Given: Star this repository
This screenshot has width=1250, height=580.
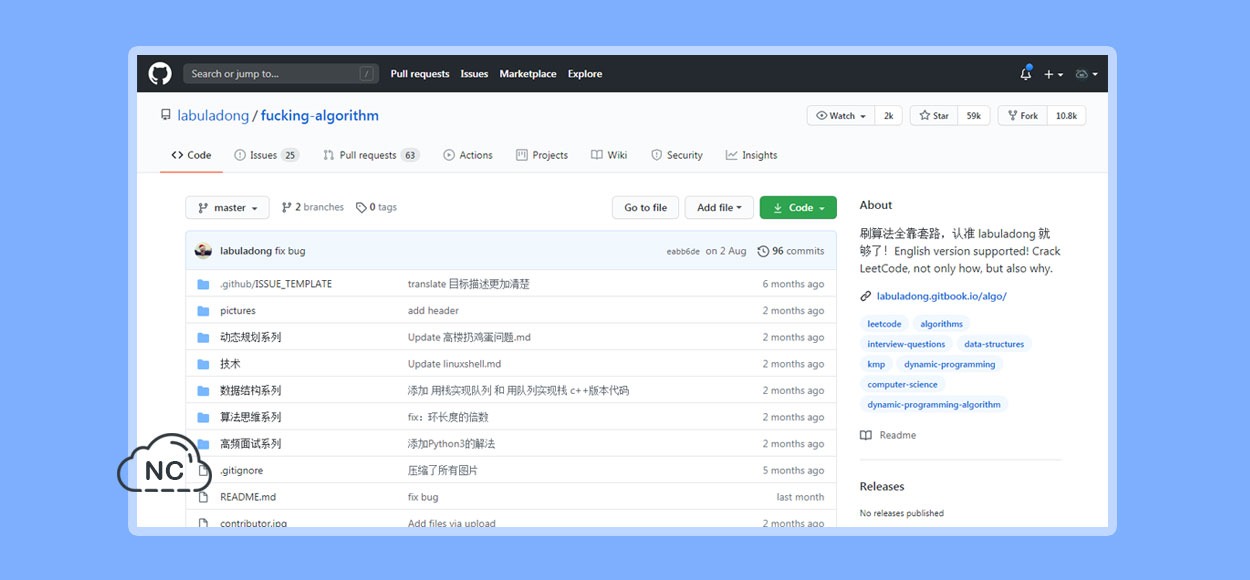Looking at the screenshot, I should point(934,116).
